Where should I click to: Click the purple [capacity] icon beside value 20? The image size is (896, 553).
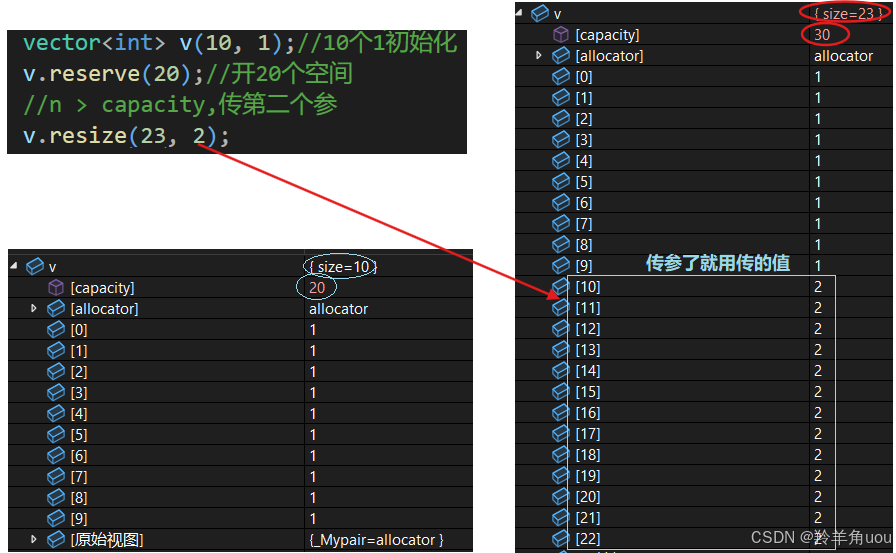56,287
